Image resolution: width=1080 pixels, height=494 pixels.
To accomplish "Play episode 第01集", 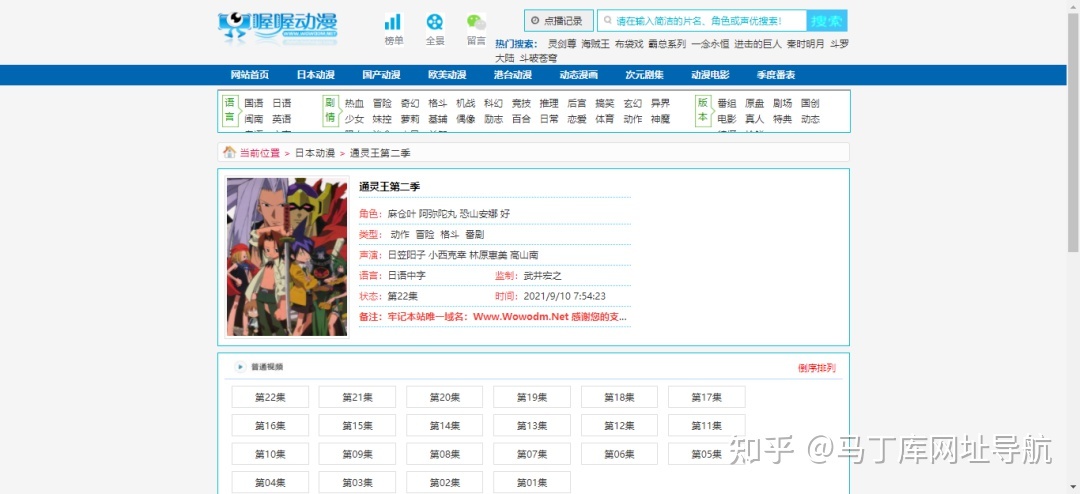I will pos(532,482).
